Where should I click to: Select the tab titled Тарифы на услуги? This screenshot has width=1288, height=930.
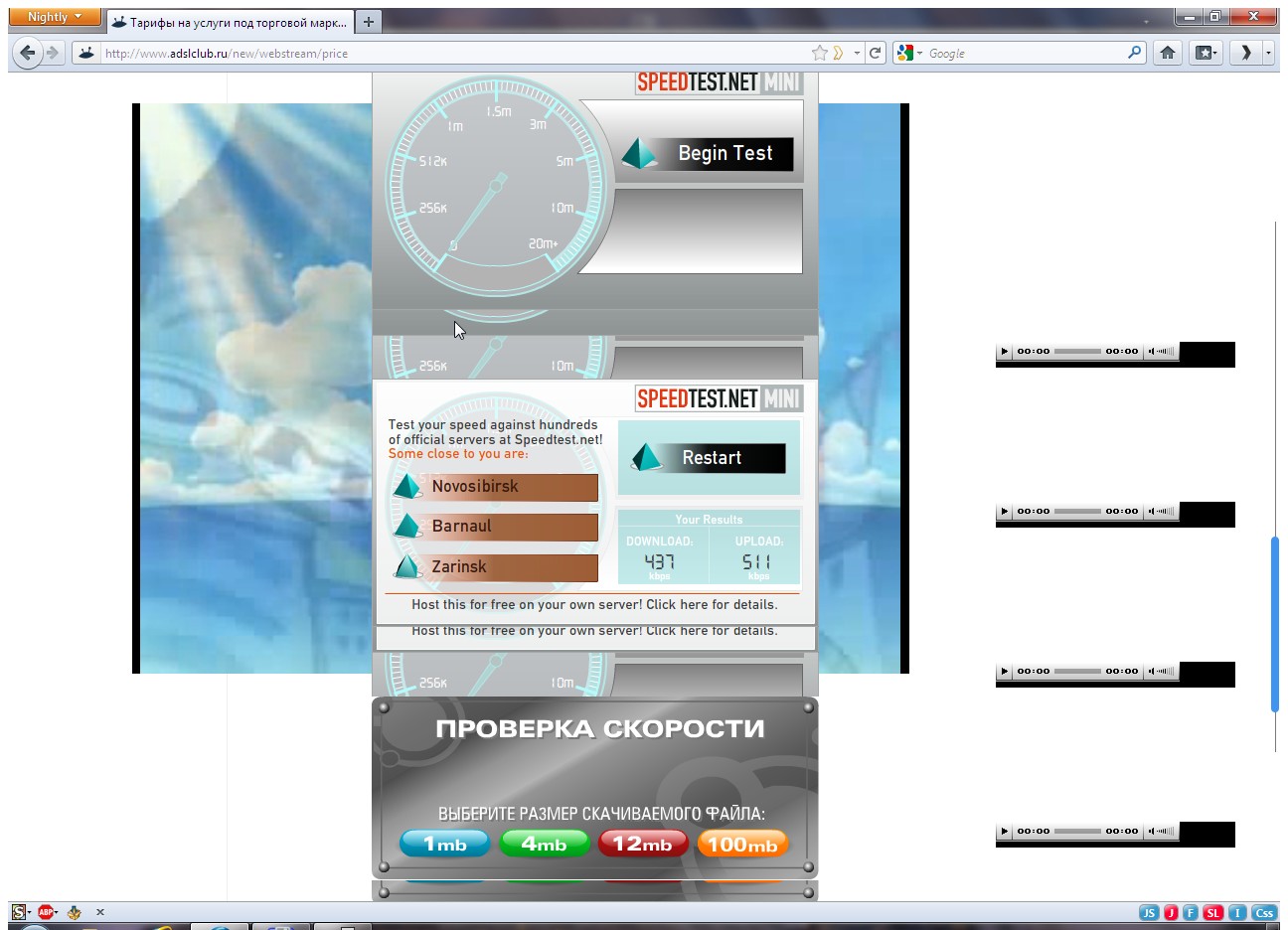pos(229,22)
